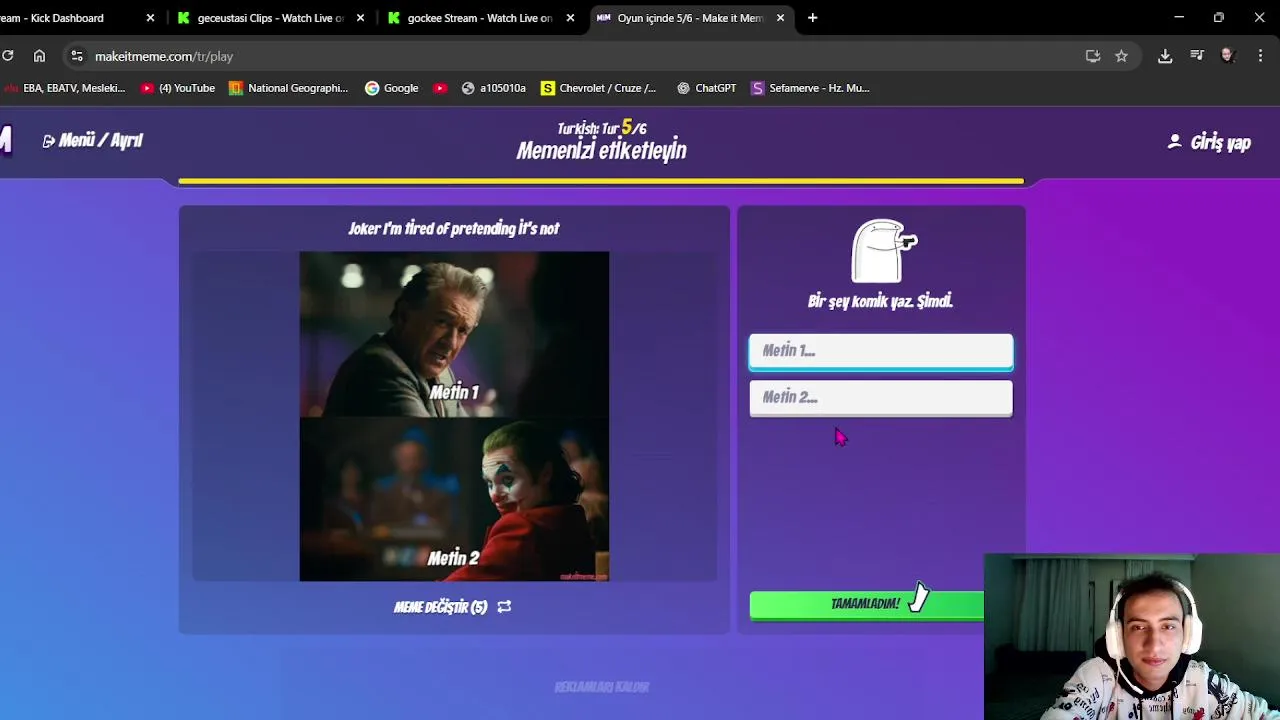The width and height of the screenshot is (1280, 720).
Task: Open the a105010a bookmark
Action: tap(494, 88)
